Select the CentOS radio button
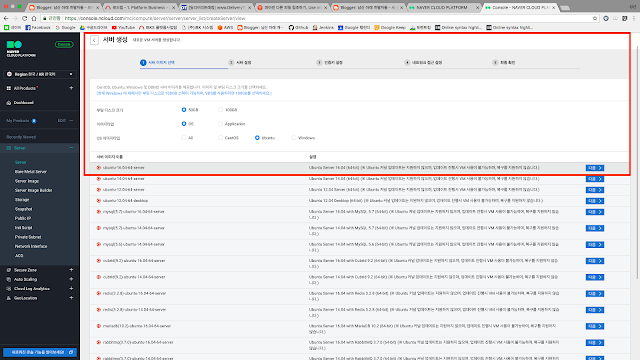This screenshot has width=640, height=360. [220, 138]
